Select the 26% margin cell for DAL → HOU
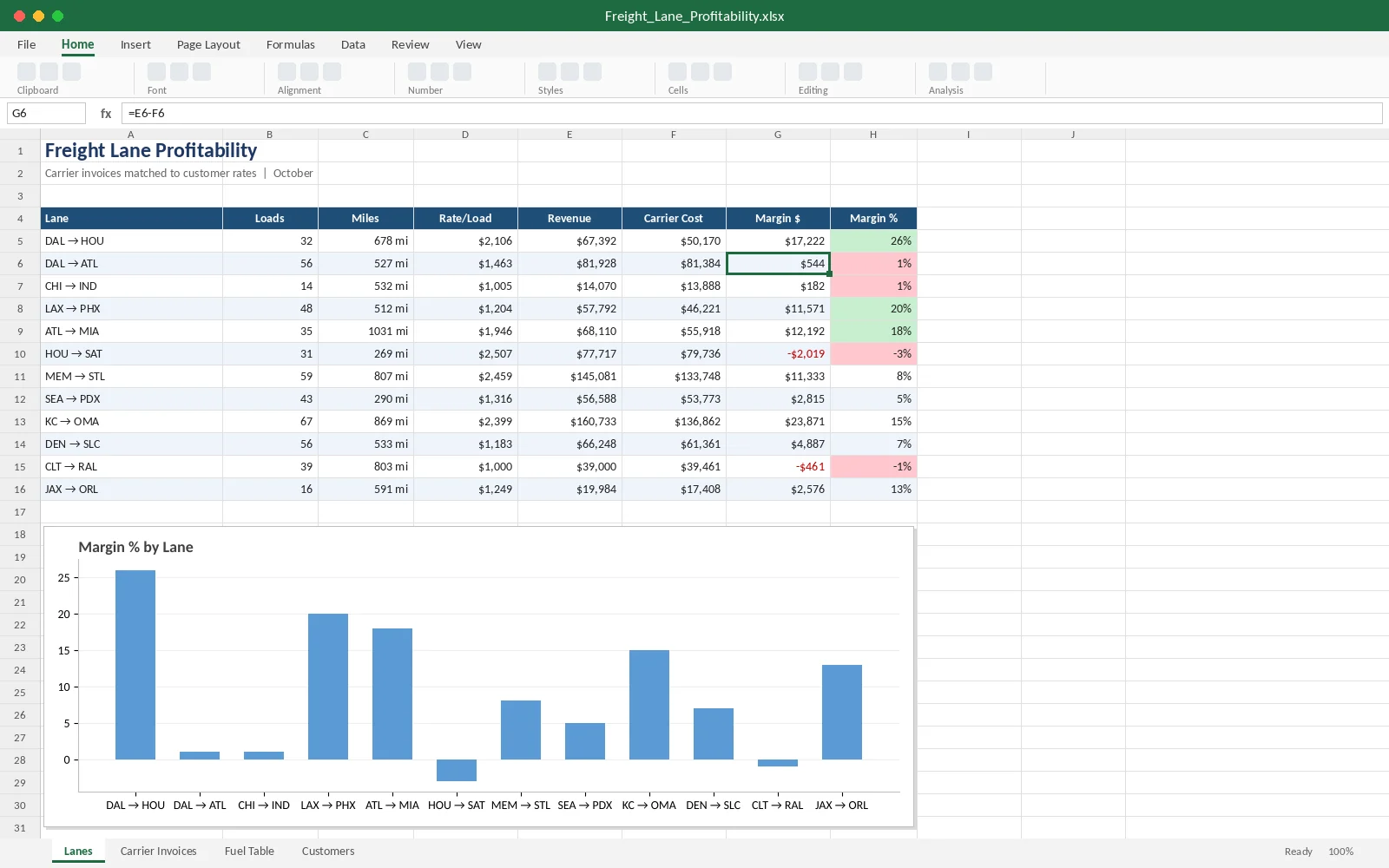Screen dimensions: 1389x868 (x=873, y=241)
